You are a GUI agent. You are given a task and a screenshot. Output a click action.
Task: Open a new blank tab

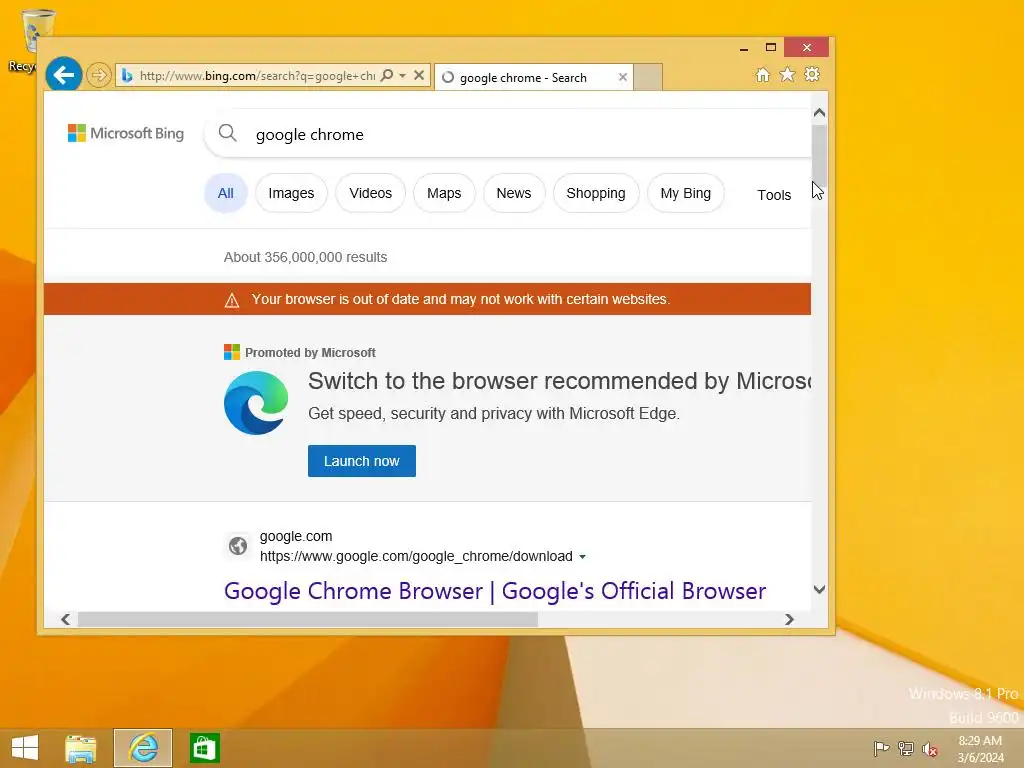[x=648, y=78]
